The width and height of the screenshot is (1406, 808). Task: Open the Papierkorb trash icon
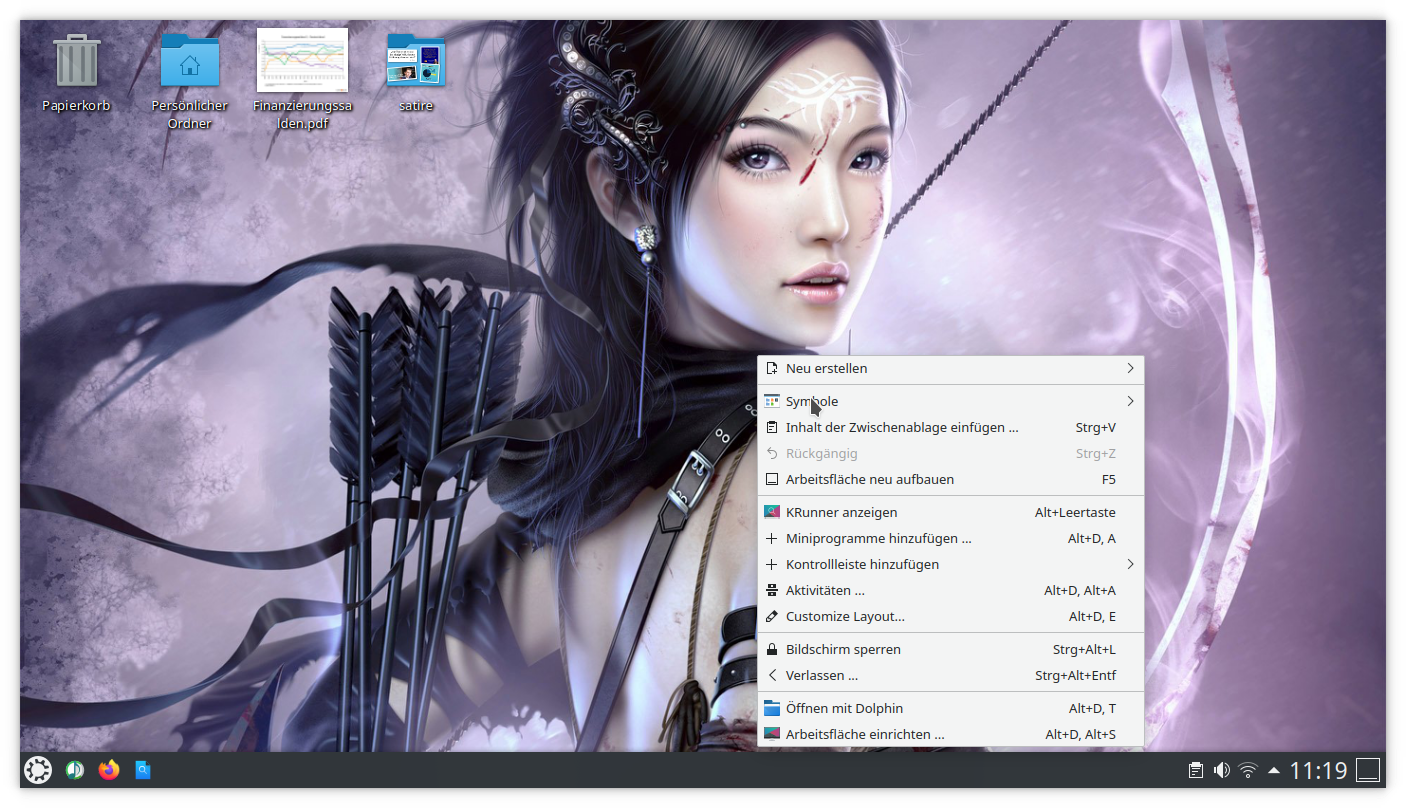(77, 60)
